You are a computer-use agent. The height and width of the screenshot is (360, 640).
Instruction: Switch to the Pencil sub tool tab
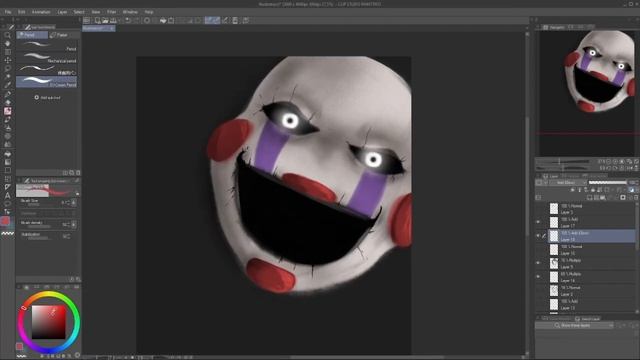(x=32, y=35)
